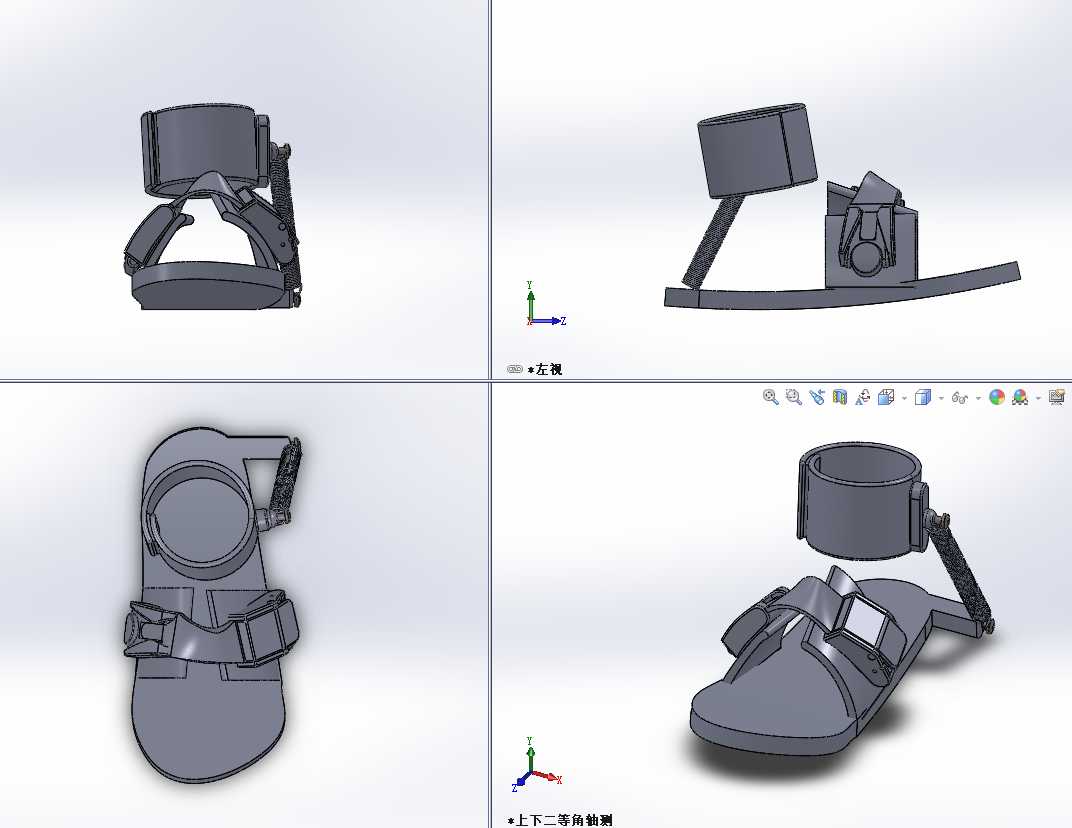Viewport: 1072px width, 828px height.
Task: Expand the Hide/Show Items dropdown arrow
Action: 977,398
